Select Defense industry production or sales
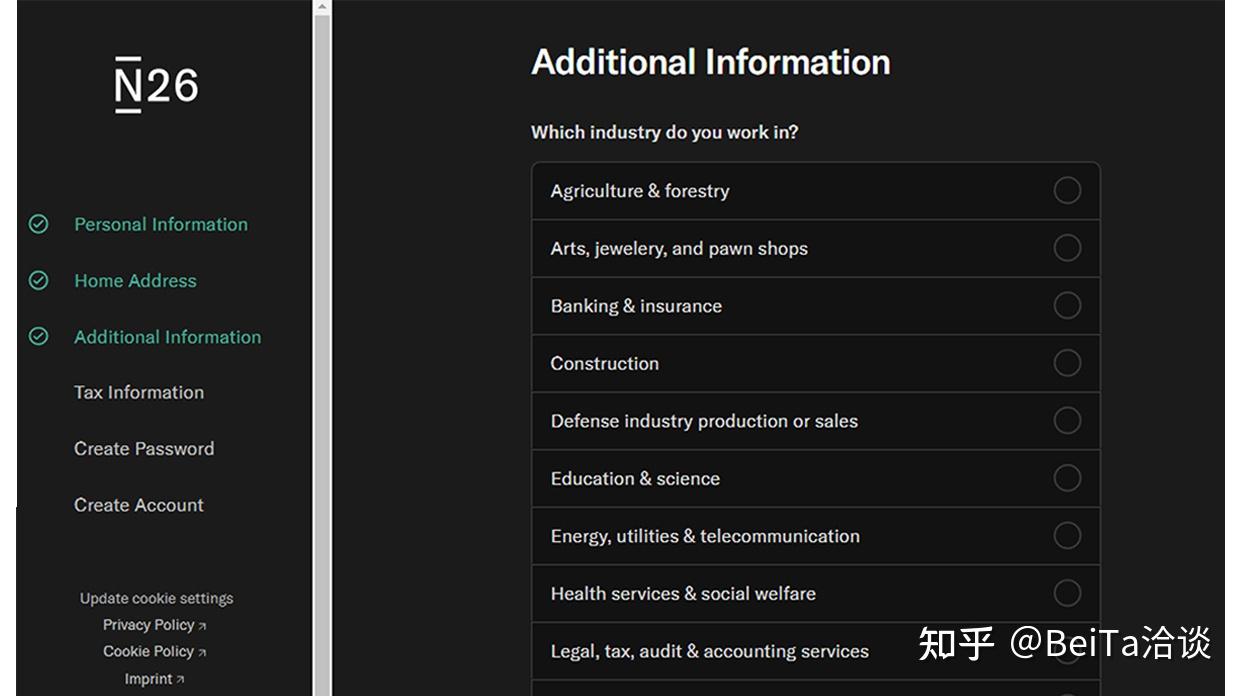 point(1066,420)
